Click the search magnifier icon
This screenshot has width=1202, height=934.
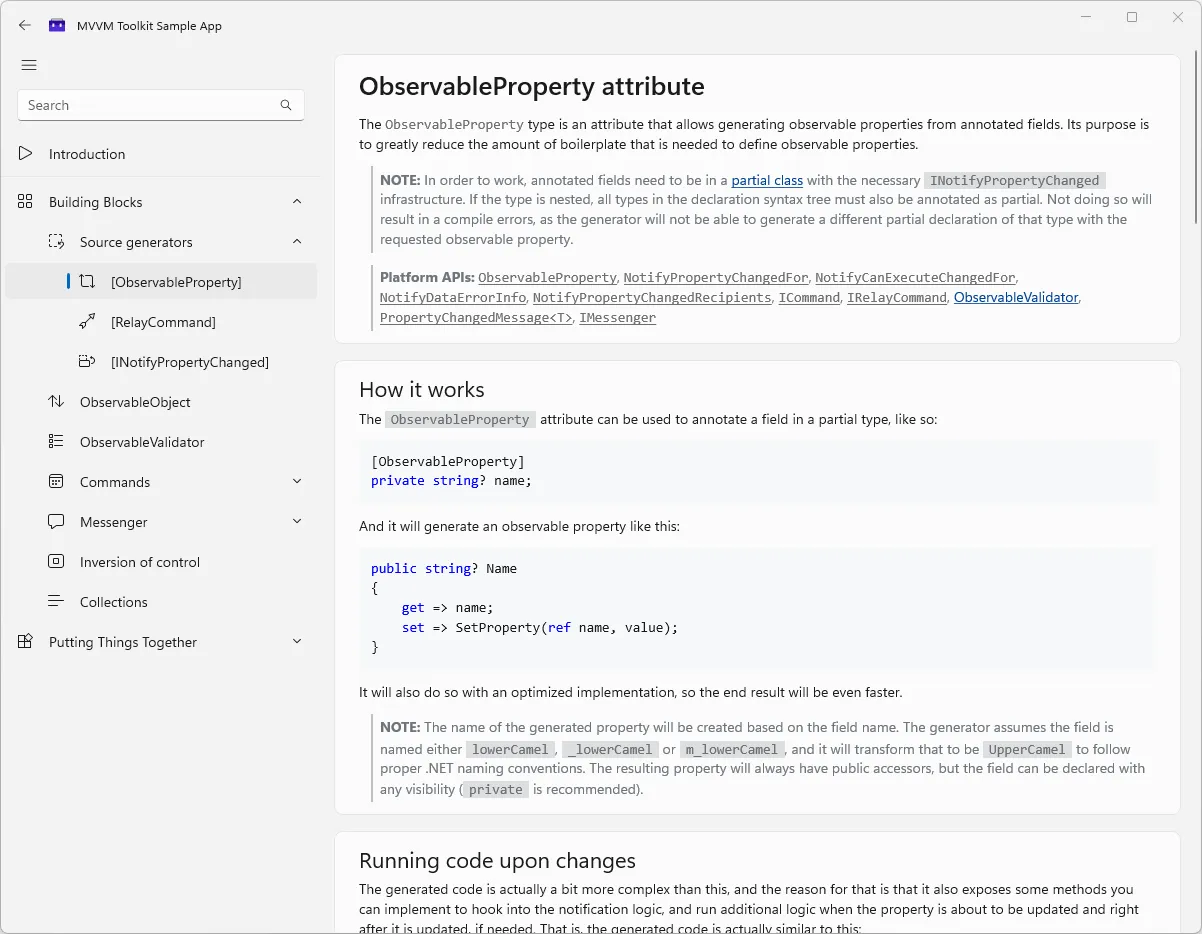point(286,105)
